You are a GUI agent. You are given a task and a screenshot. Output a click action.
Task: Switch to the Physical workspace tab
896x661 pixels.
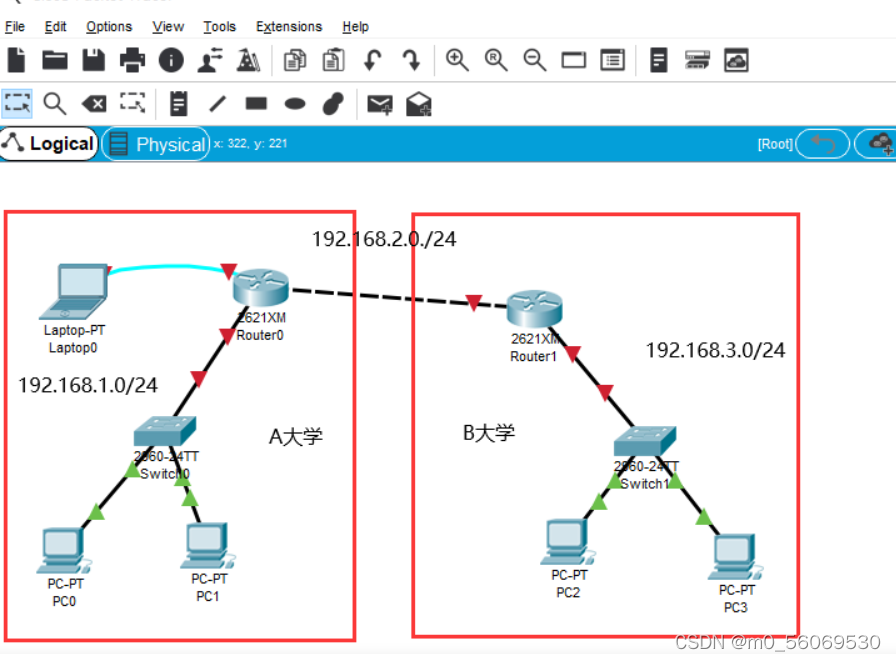pyautogui.click(x=156, y=144)
